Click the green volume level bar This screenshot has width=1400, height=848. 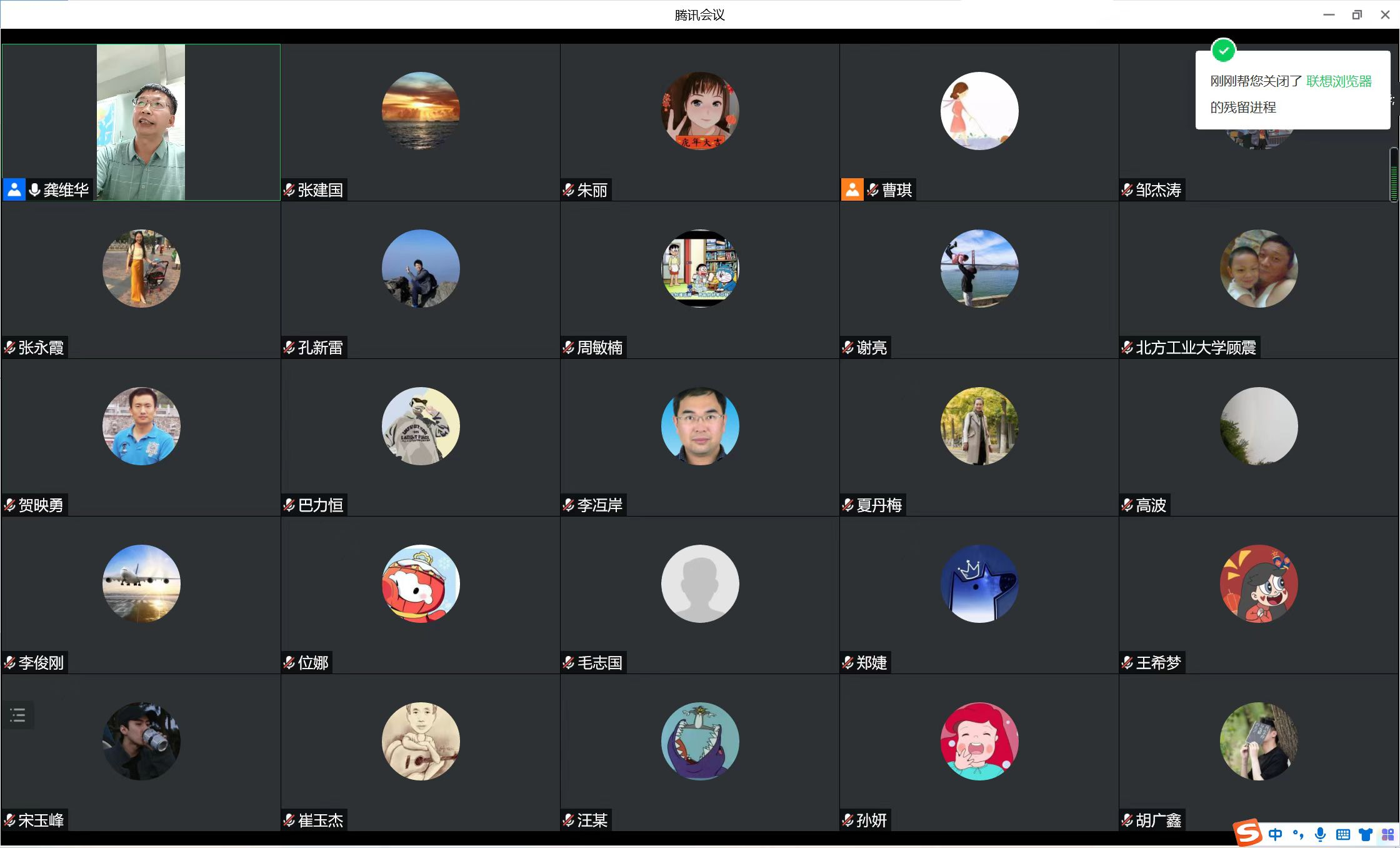[1394, 174]
